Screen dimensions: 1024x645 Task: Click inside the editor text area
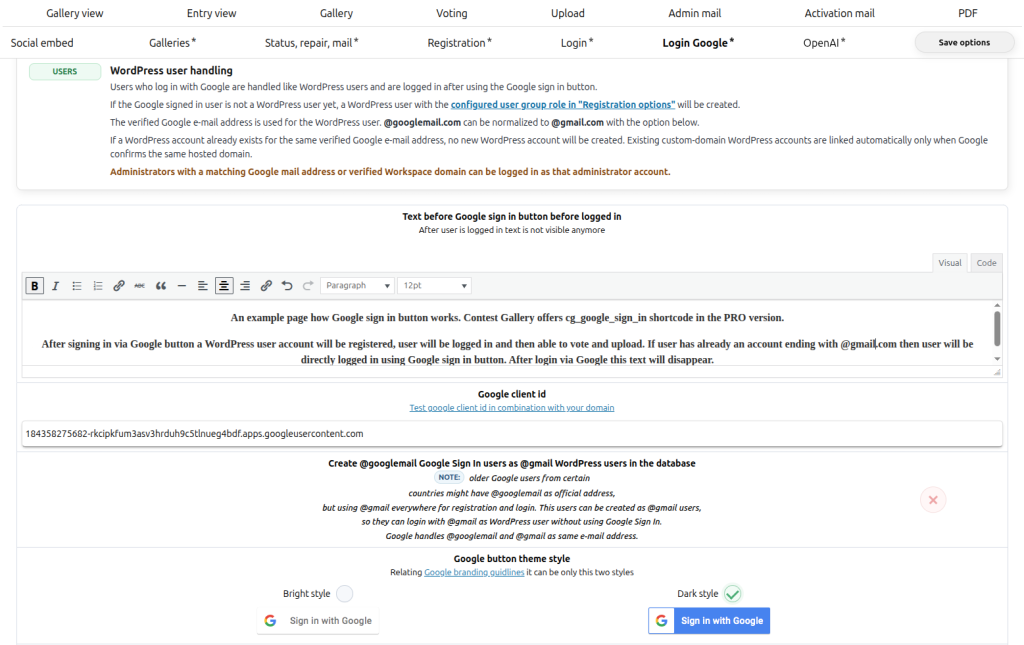507,333
